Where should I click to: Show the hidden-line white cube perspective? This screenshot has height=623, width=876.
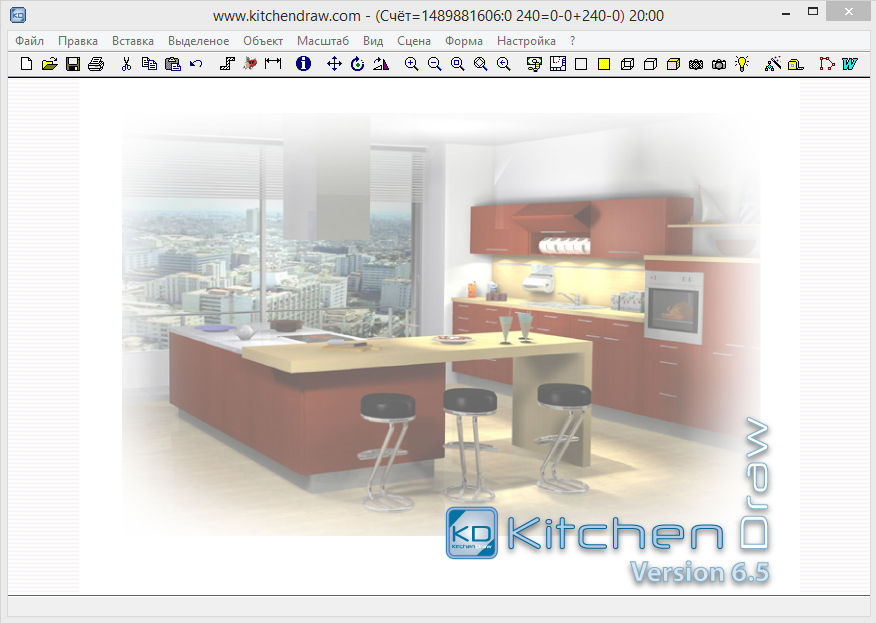[x=650, y=64]
